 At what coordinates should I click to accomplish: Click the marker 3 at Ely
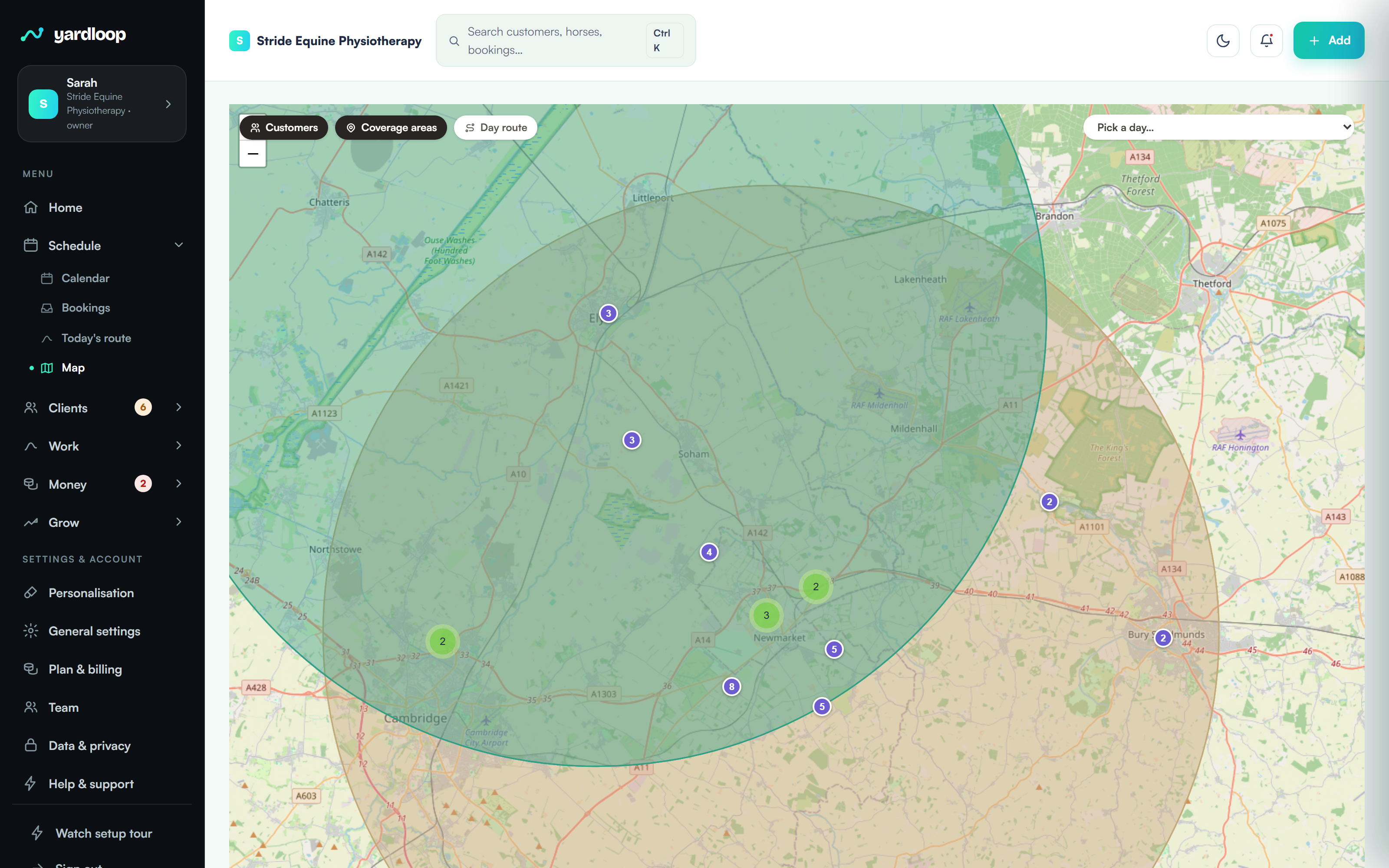coord(609,313)
